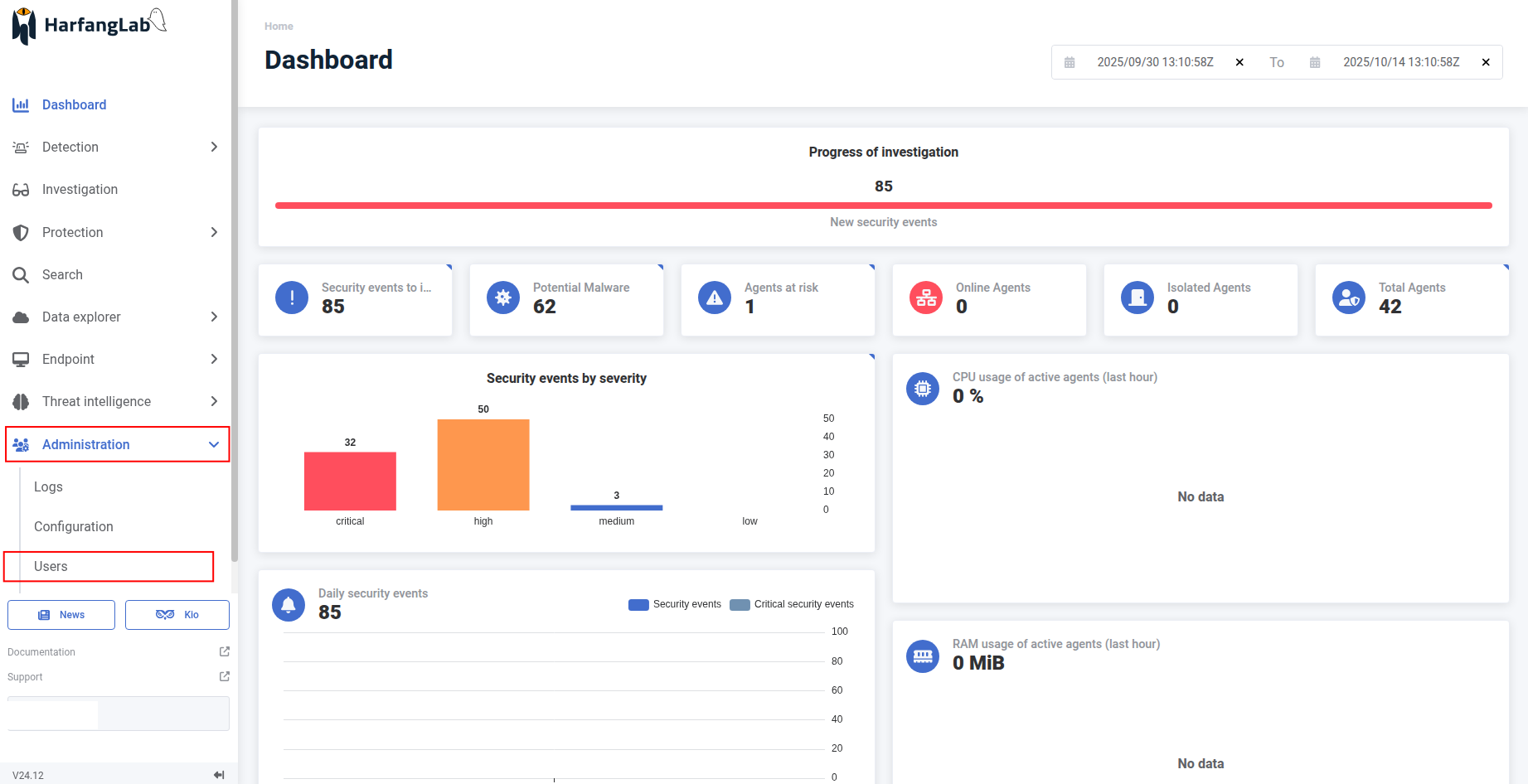Expand the Detection menu chevron

pyautogui.click(x=214, y=147)
